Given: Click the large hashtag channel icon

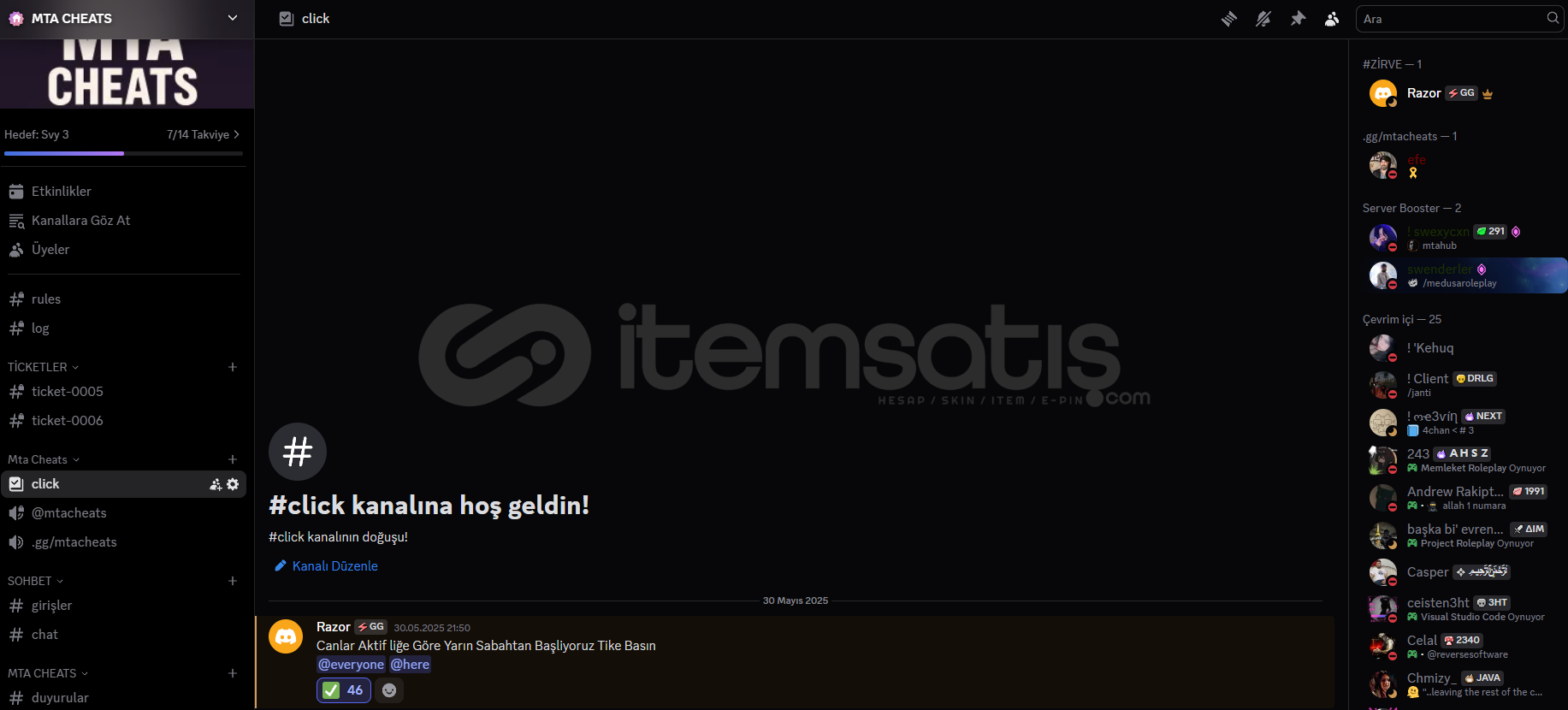Looking at the screenshot, I should tap(298, 452).
